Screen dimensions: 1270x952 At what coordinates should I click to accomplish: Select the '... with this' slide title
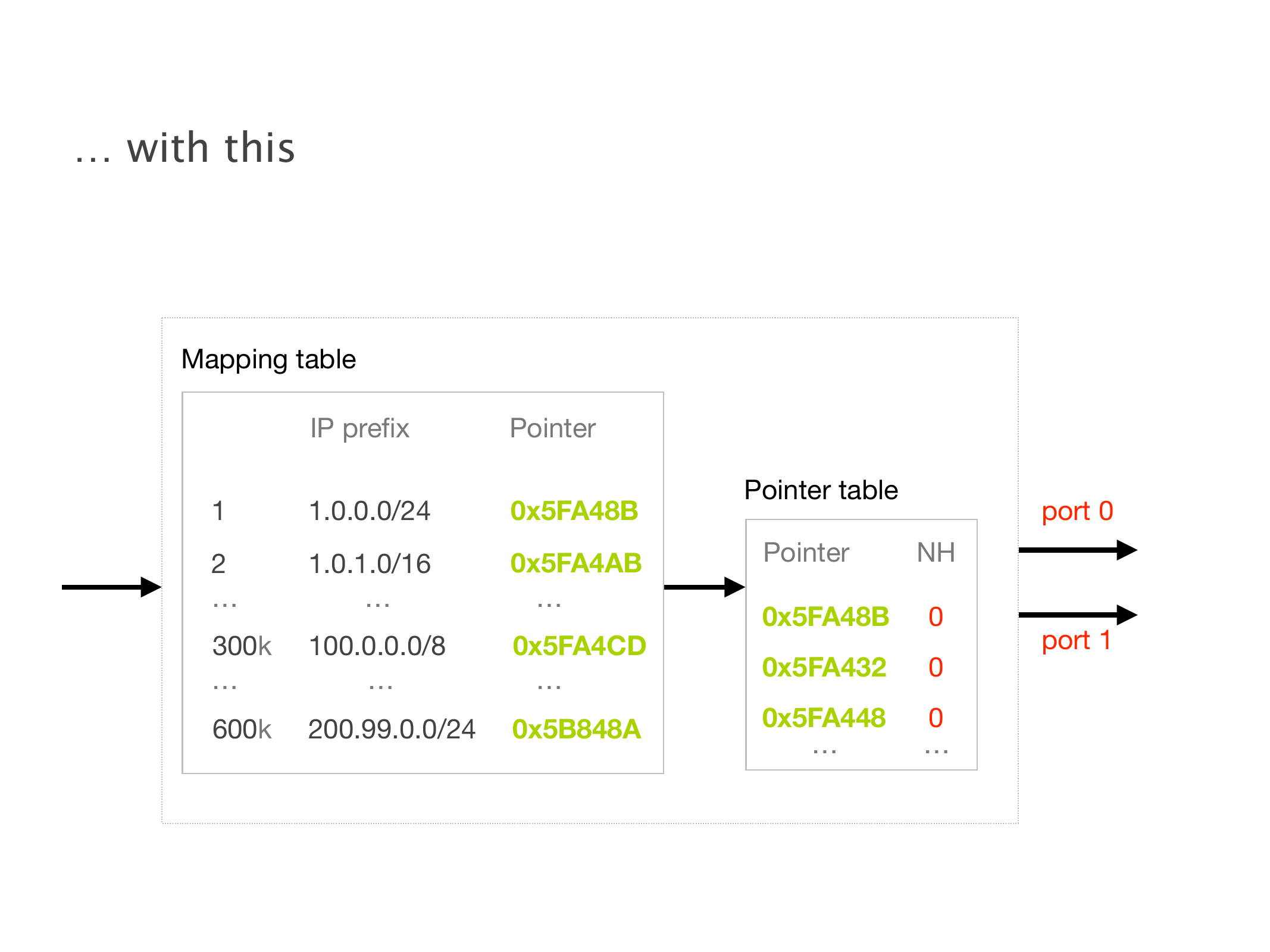pos(185,148)
